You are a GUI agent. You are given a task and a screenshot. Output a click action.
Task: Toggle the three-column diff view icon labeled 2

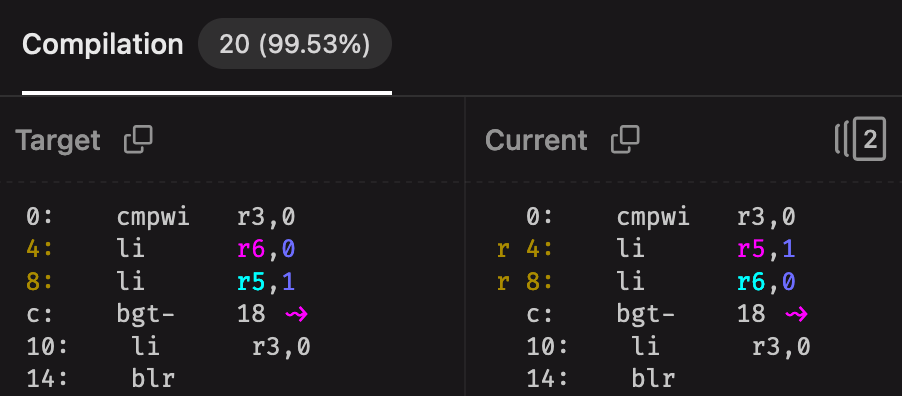point(860,139)
